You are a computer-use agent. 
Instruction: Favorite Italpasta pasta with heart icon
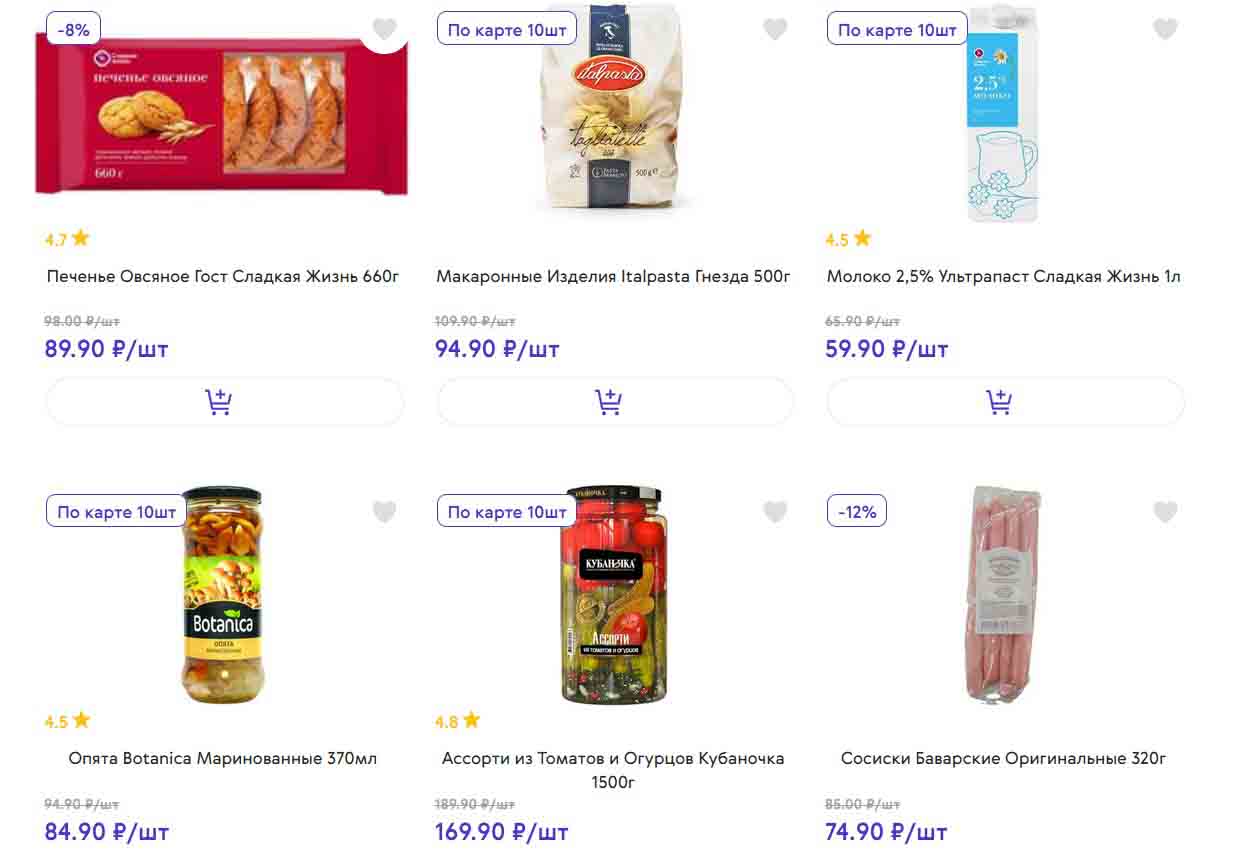775,29
